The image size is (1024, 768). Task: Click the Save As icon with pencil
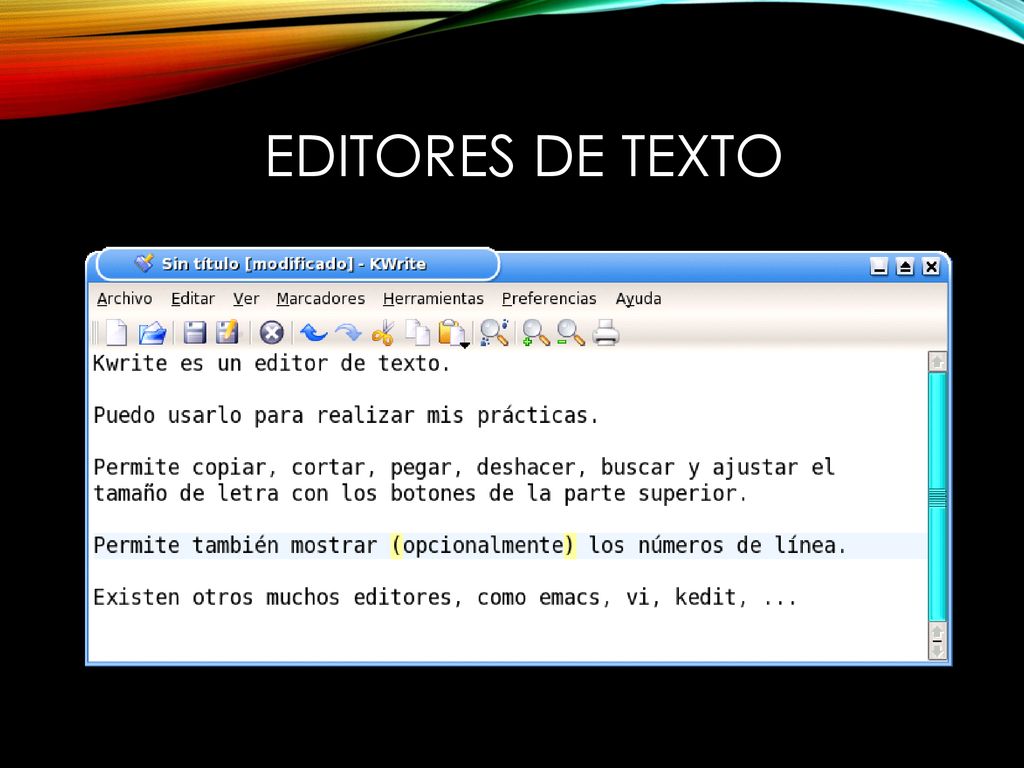[227, 332]
